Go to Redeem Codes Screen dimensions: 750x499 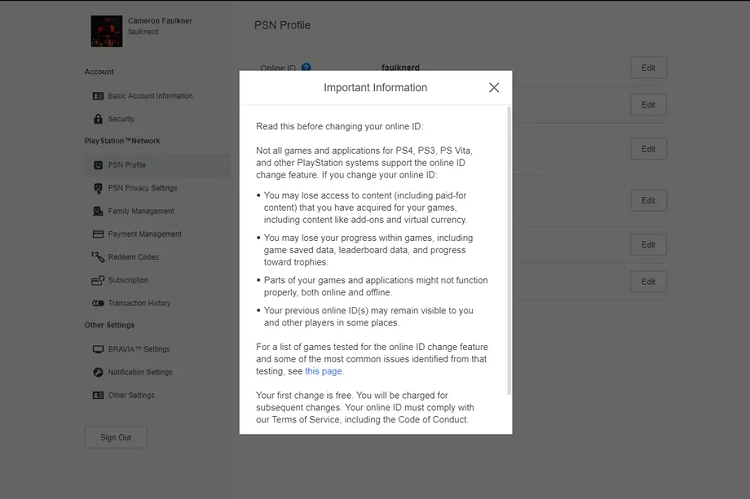tap(133, 257)
